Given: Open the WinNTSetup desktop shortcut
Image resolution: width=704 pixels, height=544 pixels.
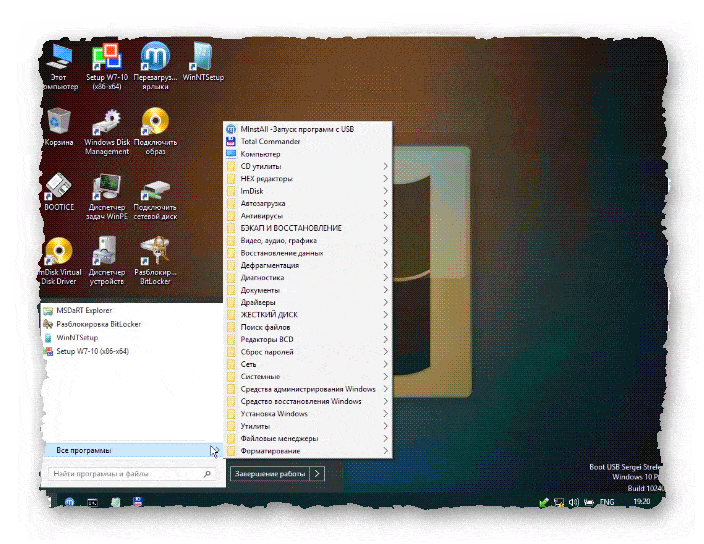Looking at the screenshot, I should click(x=203, y=62).
